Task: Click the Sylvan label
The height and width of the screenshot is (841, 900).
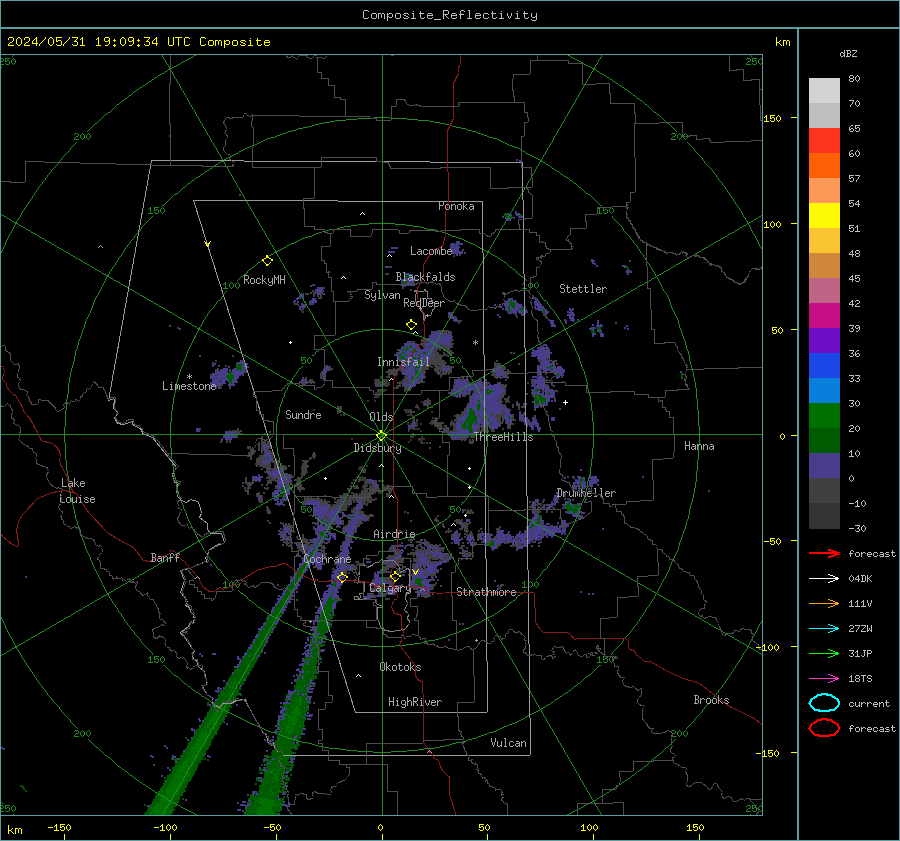Action: point(382,295)
